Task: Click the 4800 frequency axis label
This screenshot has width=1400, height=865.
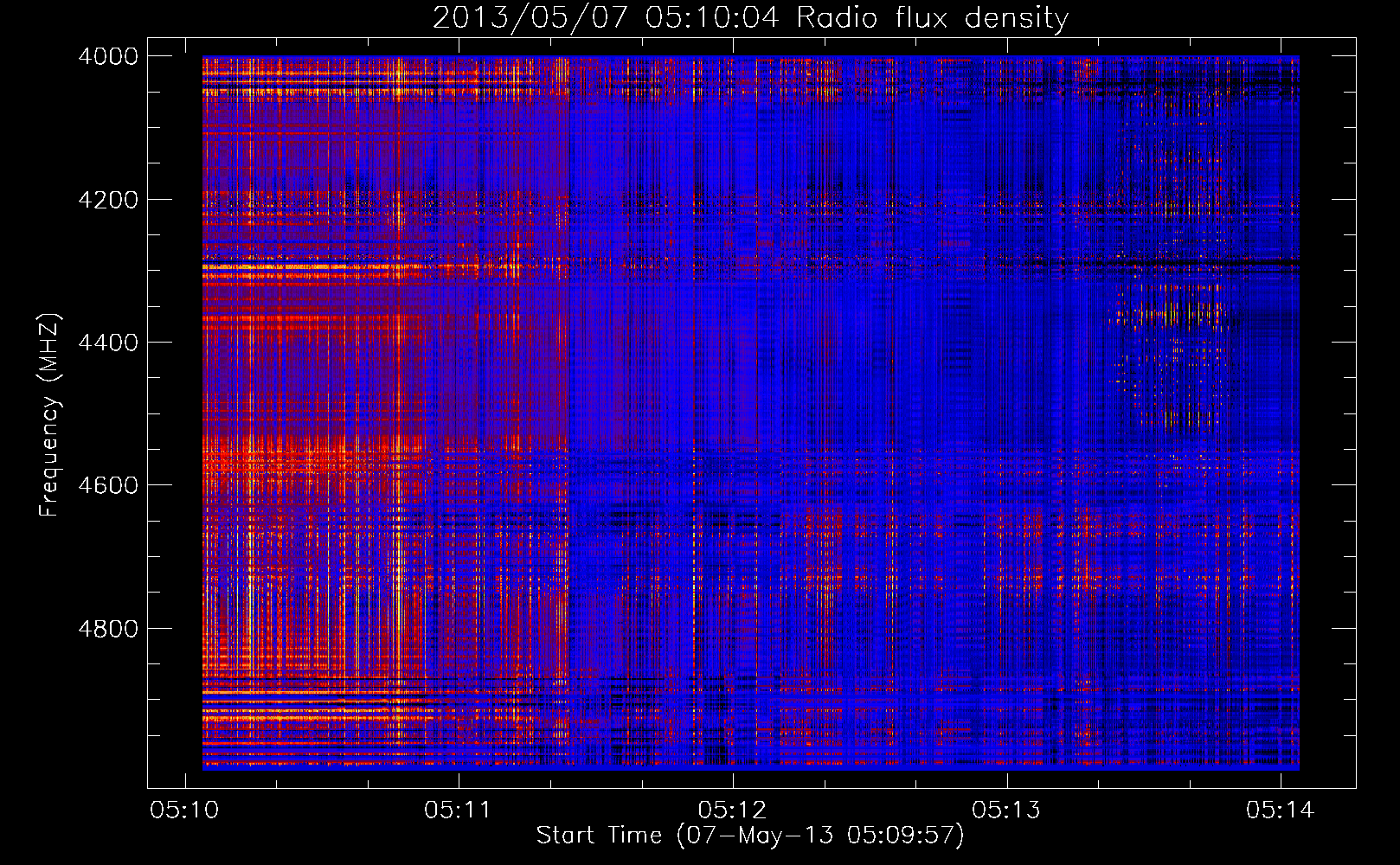Action: (x=108, y=629)
